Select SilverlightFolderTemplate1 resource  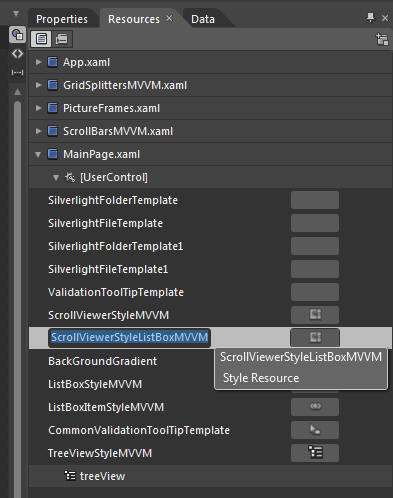pos(115,246)
